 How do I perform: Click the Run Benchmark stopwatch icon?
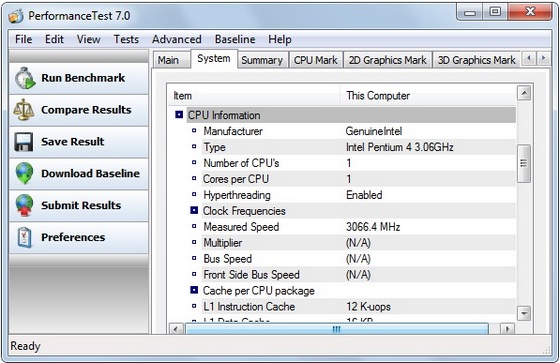point(25,78)
